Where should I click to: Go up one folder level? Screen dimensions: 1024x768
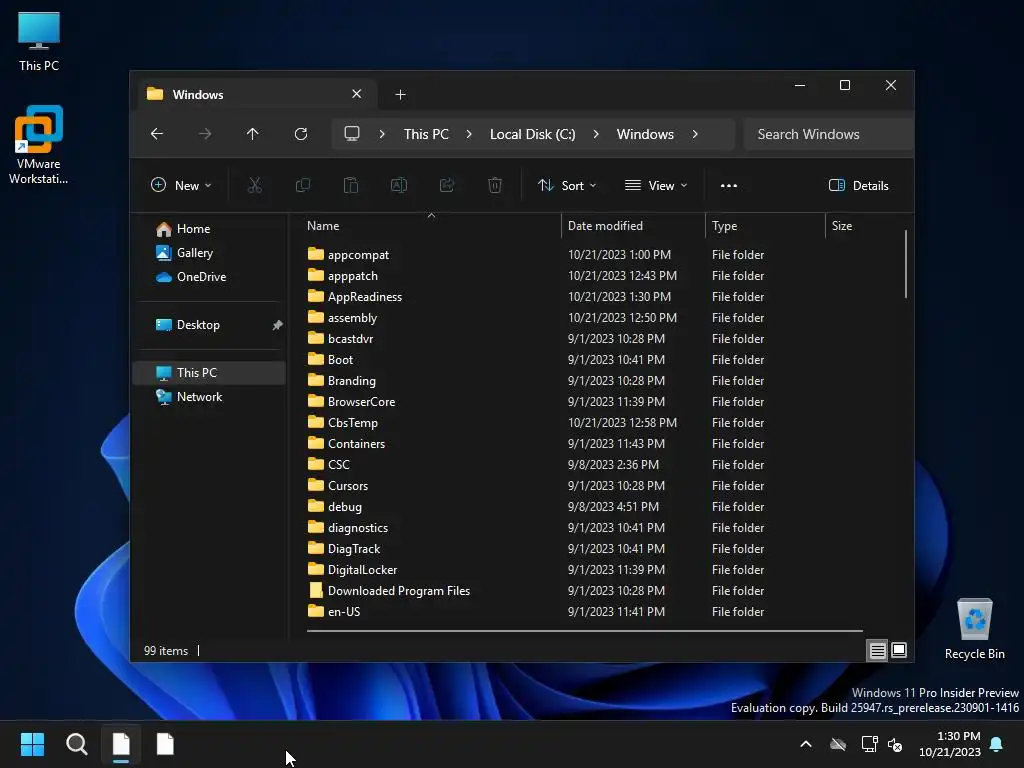point(253,134)
